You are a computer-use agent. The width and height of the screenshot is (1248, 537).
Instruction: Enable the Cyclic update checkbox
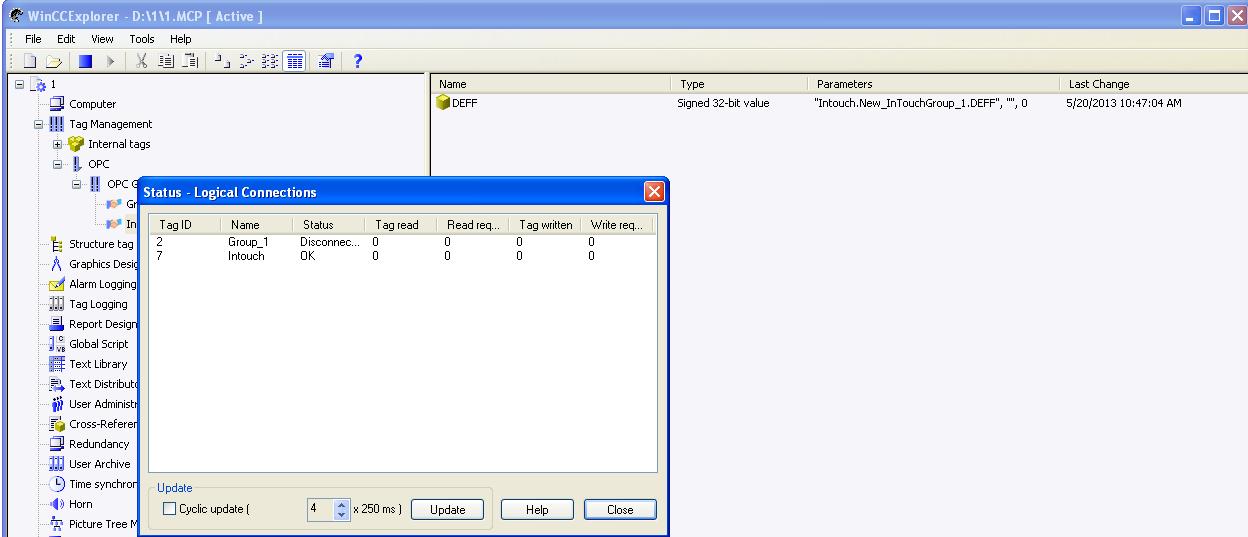tap(168, 510)
